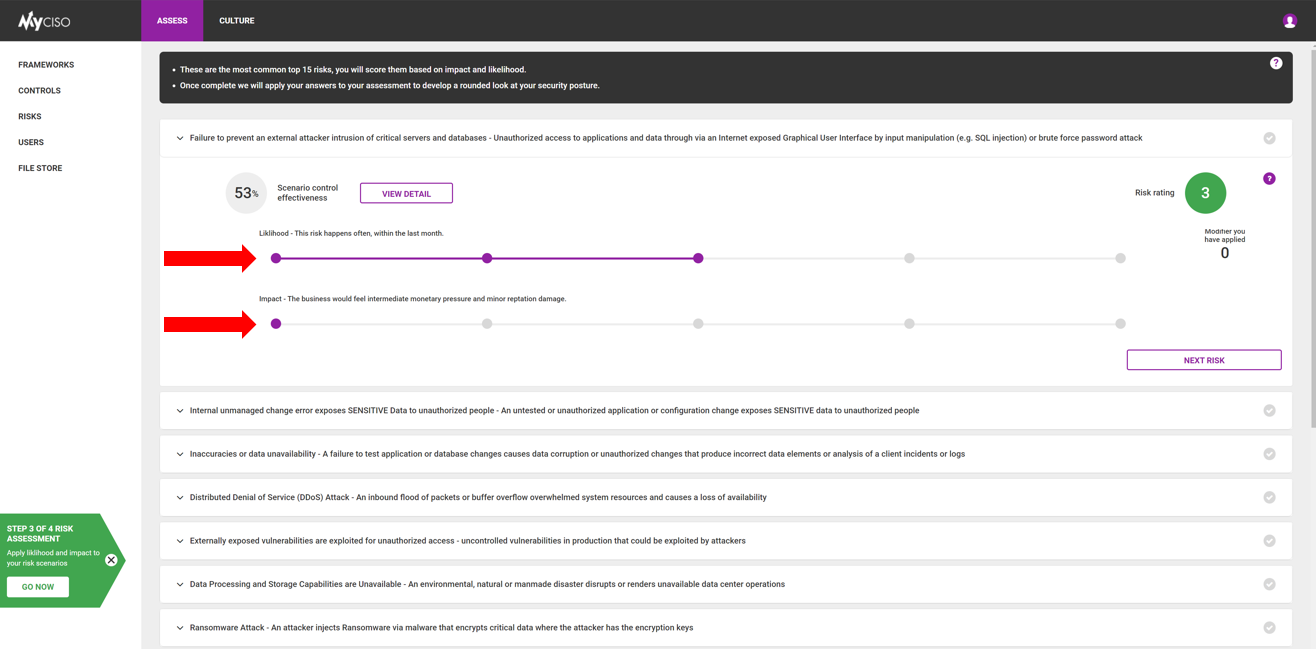This screenshot has height=658, width=1316.
Task: Switch to the ASSESS tab
Action: pyautogui.click(x=172, y=20)
